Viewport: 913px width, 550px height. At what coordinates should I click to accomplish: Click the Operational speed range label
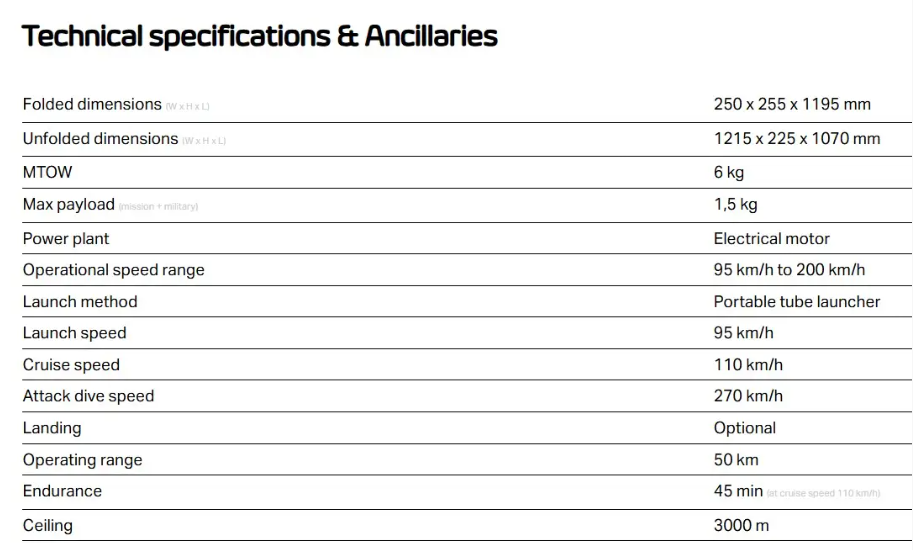(x=114, y=270)
